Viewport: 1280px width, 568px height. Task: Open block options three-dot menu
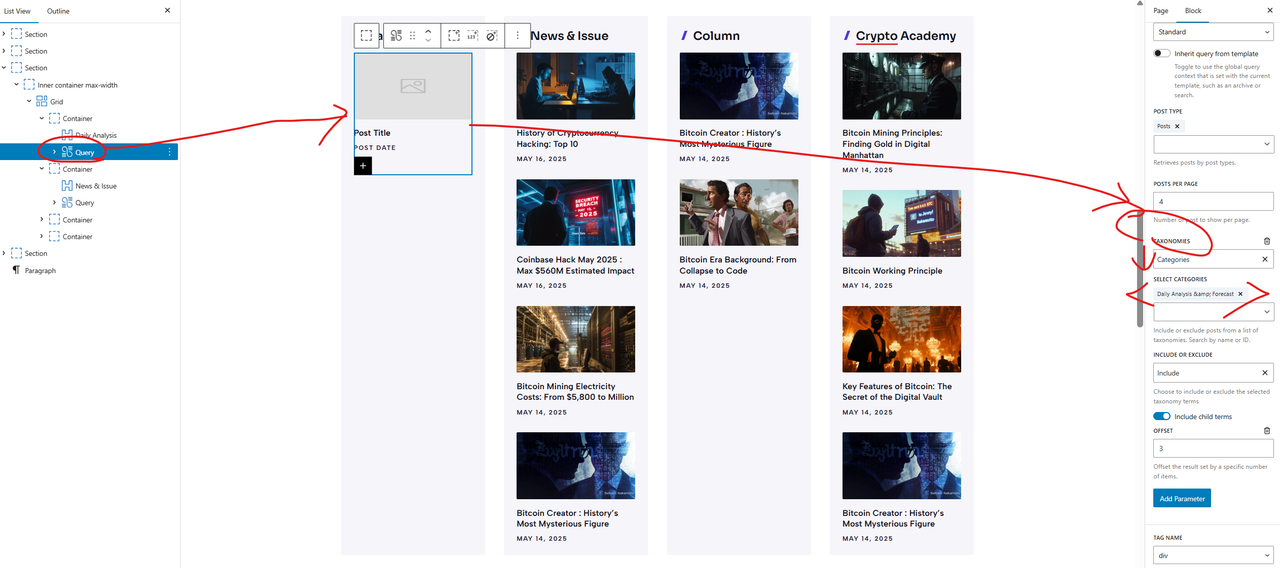pos(517,35)
